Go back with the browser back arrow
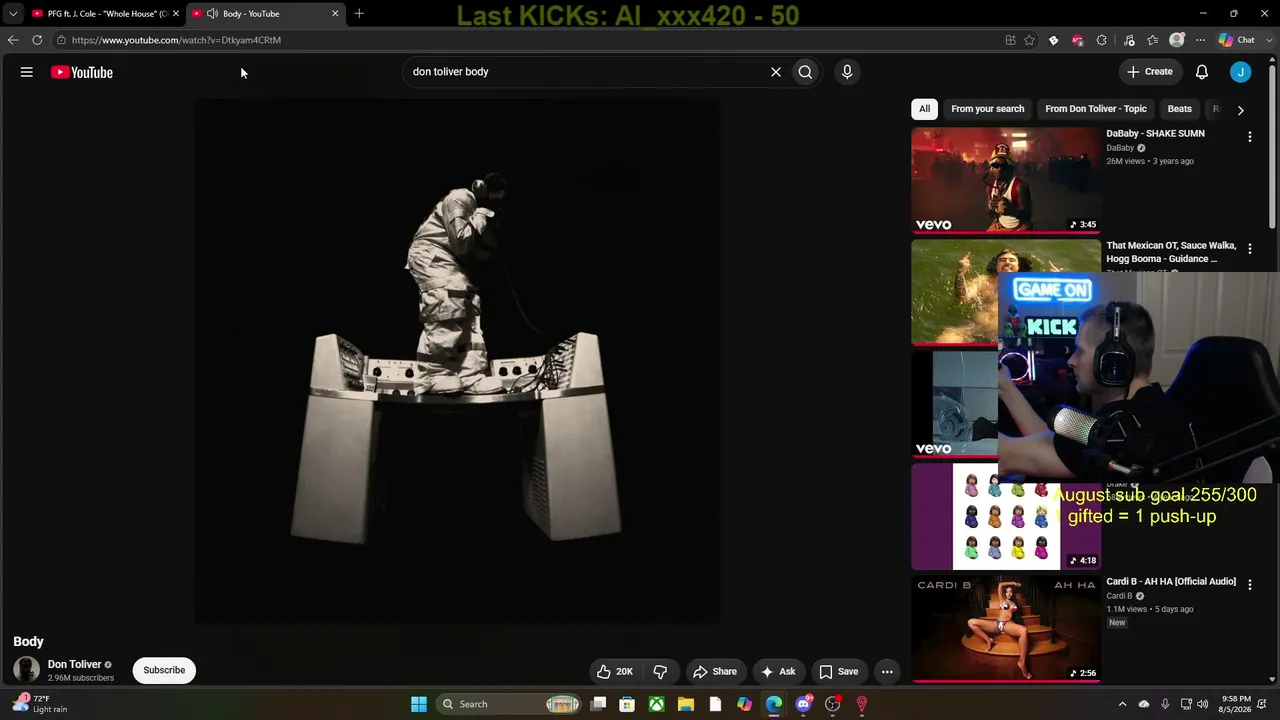The image size is (1280, 720). (x=12, y=40)
